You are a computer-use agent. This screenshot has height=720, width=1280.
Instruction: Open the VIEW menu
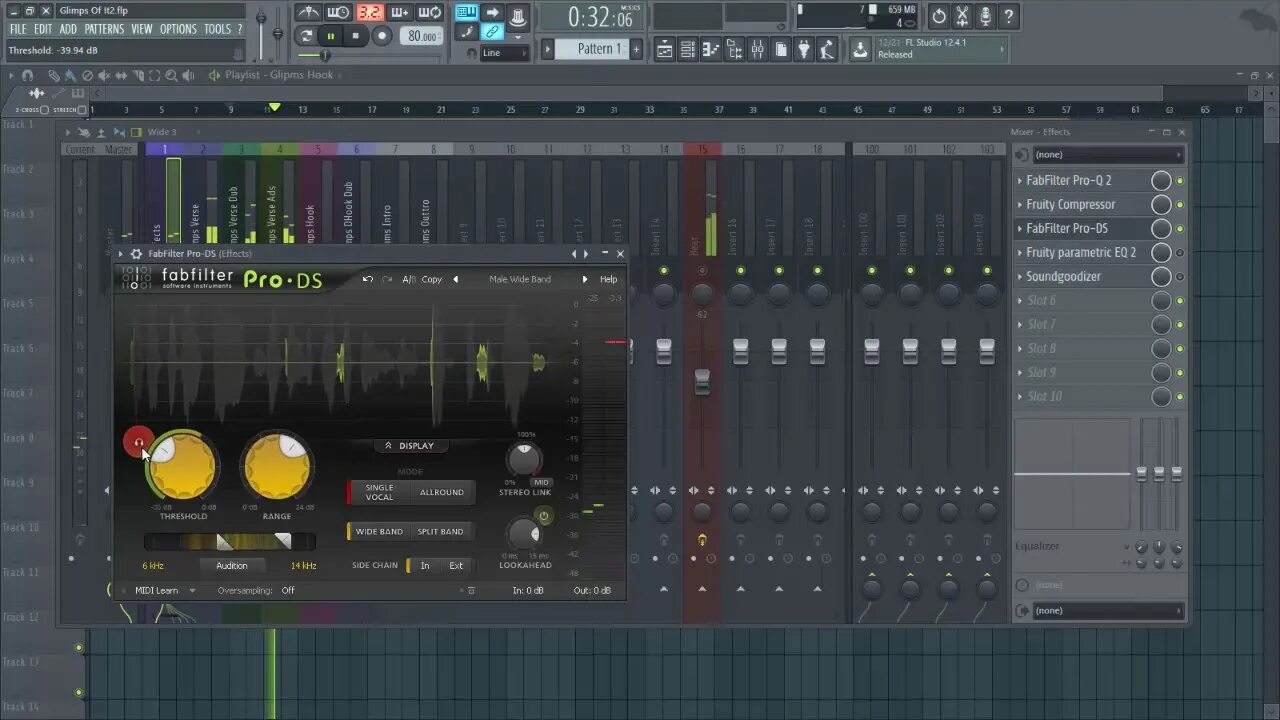pyautogui.click(x=142, y=29)
